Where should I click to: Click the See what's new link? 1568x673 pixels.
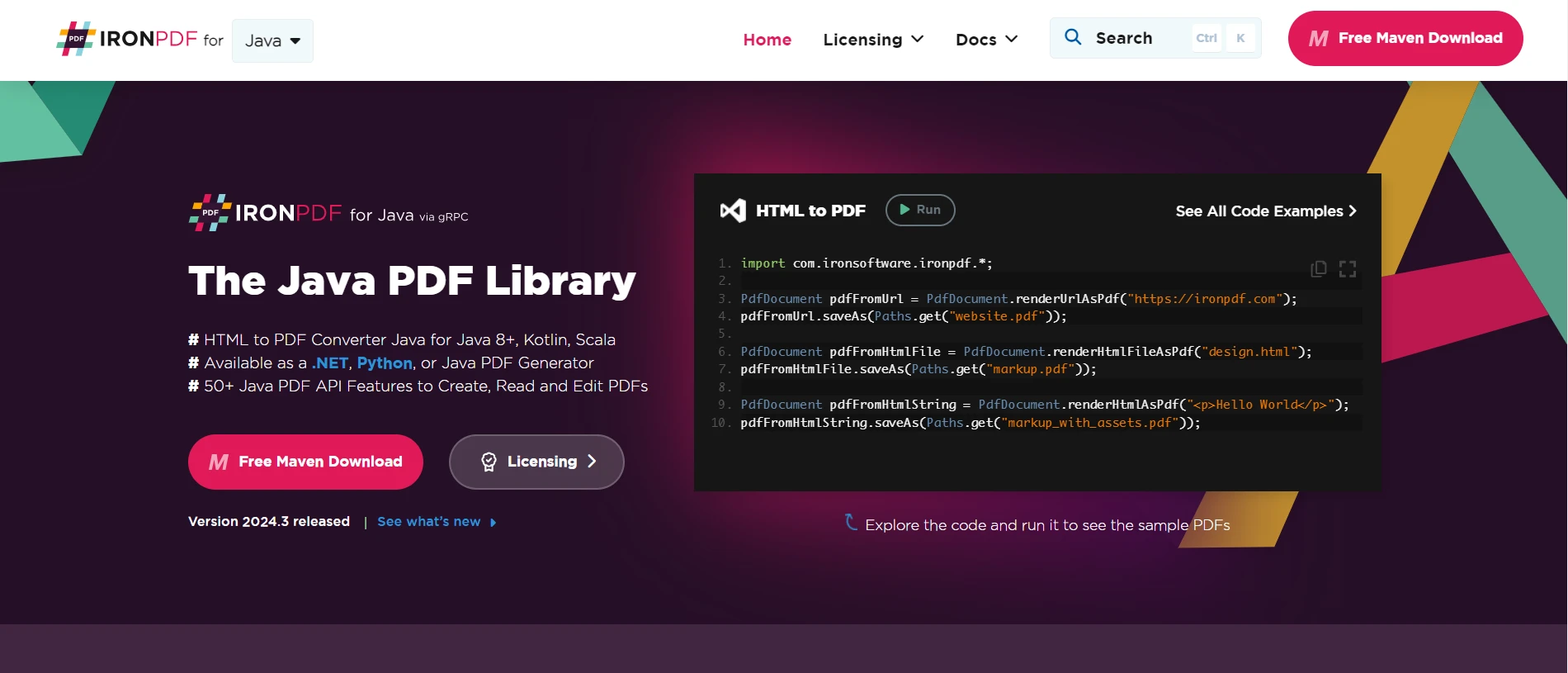coord(429,522)
